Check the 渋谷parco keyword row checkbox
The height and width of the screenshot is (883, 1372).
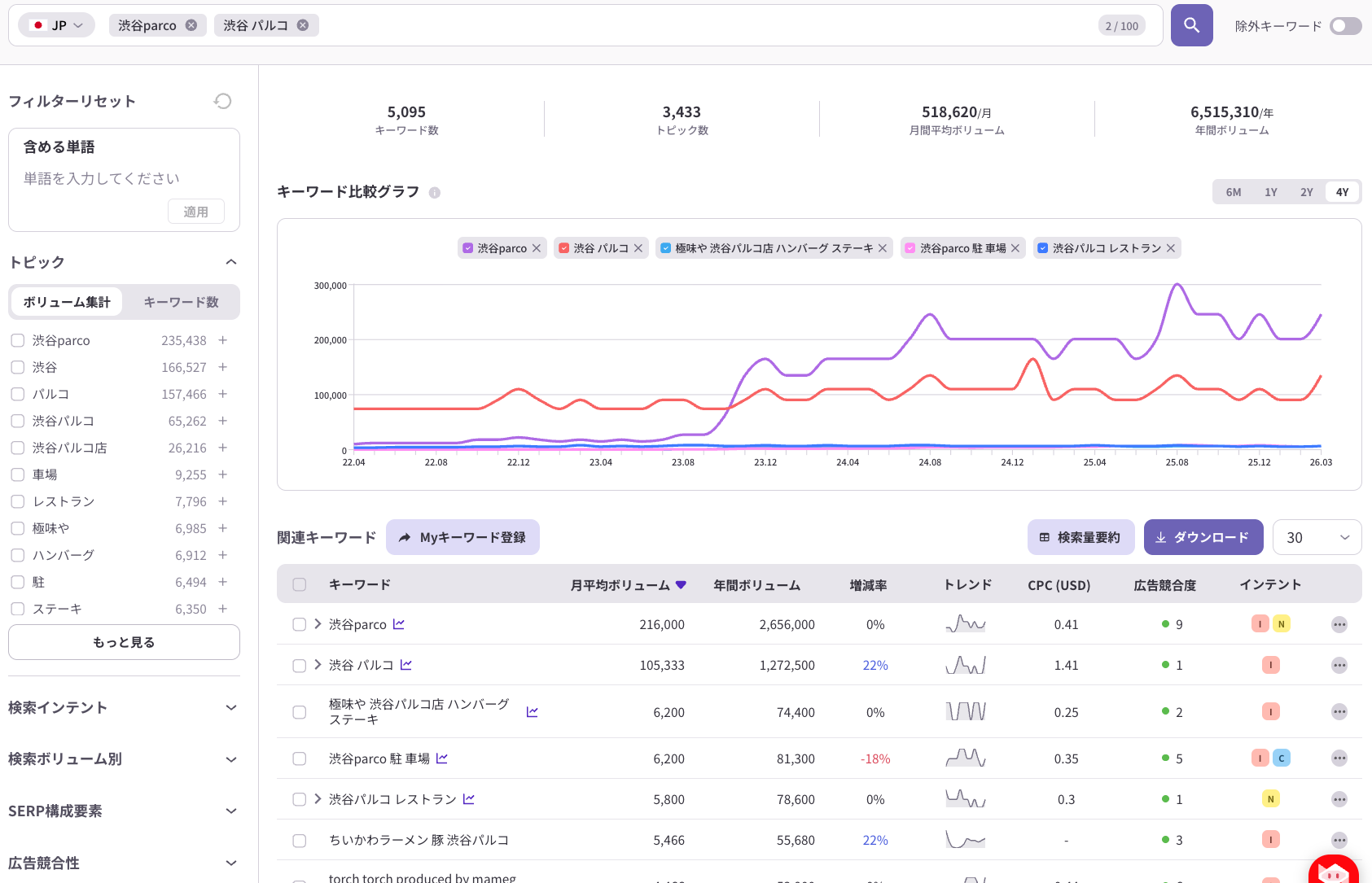coord(300,624)
